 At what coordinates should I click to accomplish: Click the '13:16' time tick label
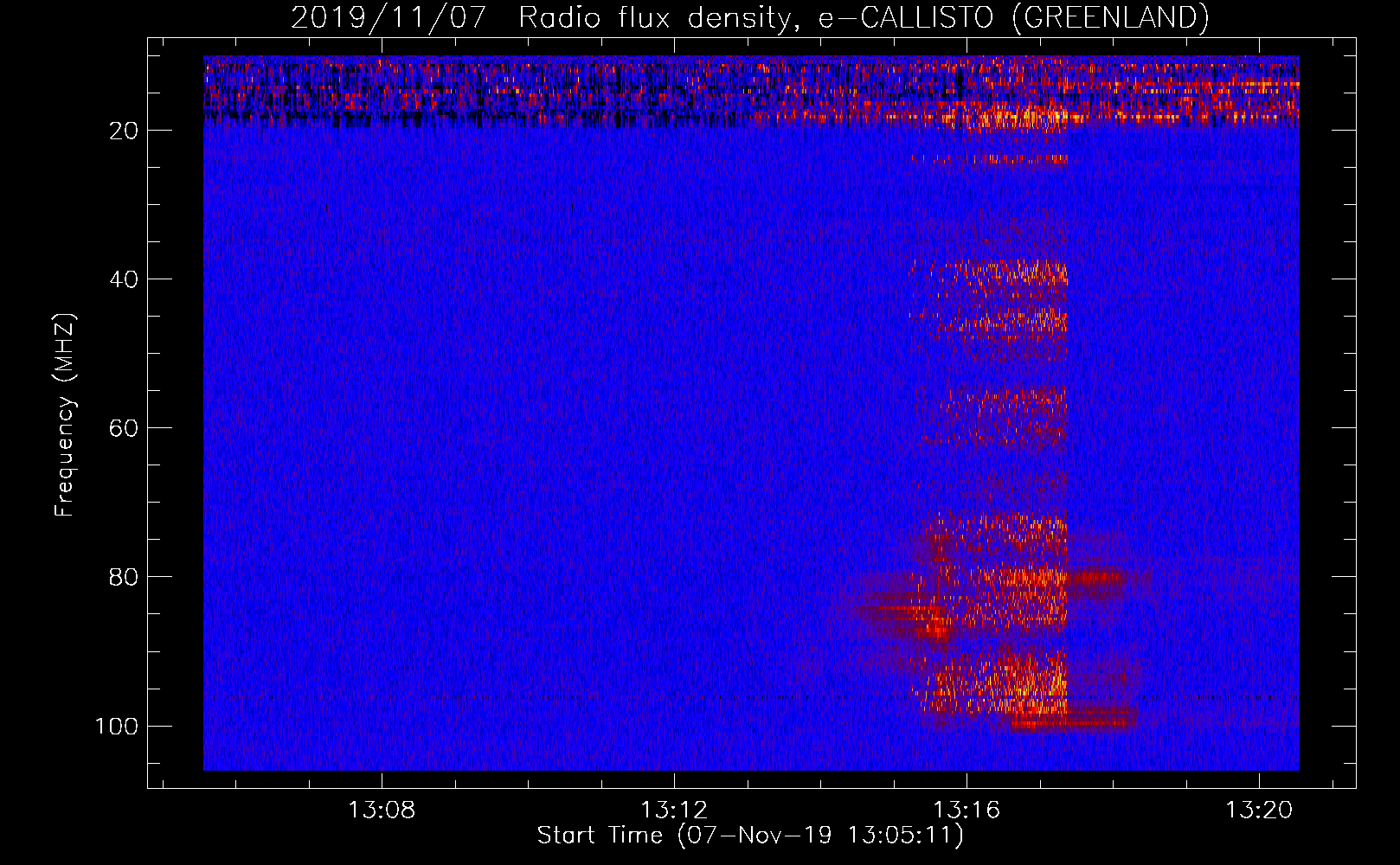tap(967, 810)
